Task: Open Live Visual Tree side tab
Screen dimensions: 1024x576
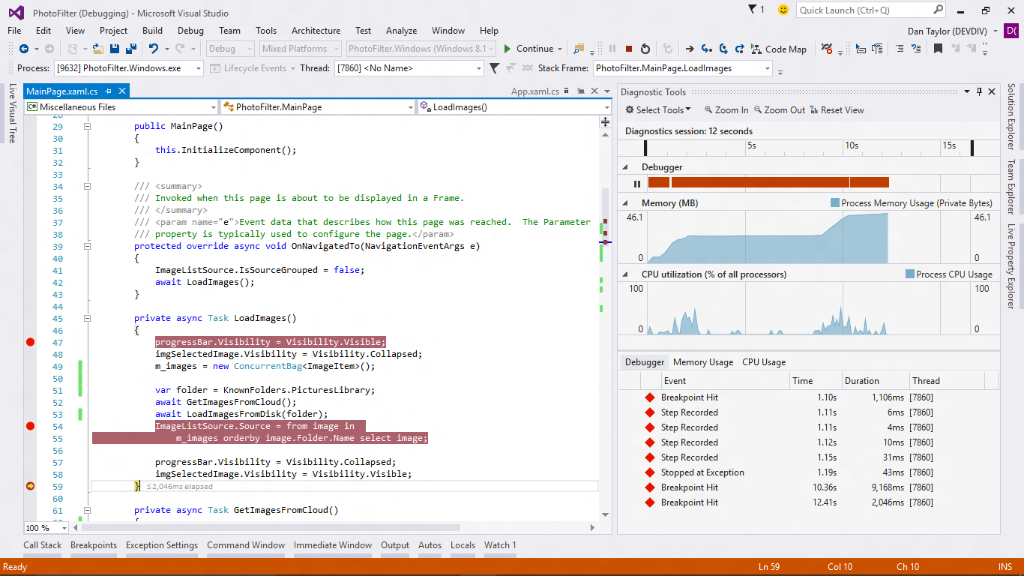Action: tap(12, 113)
